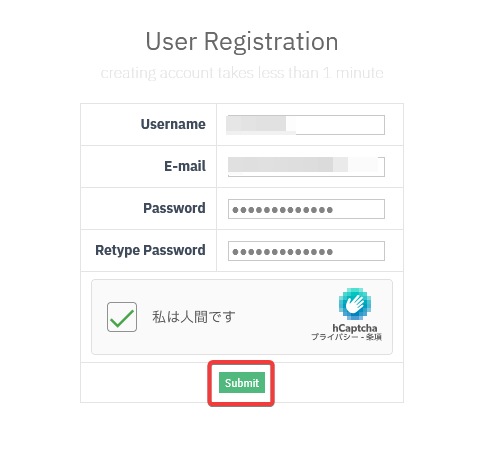Click the masked dots in Password field
Viewport: 489px width, 450px height.
(x=282, y=210)
